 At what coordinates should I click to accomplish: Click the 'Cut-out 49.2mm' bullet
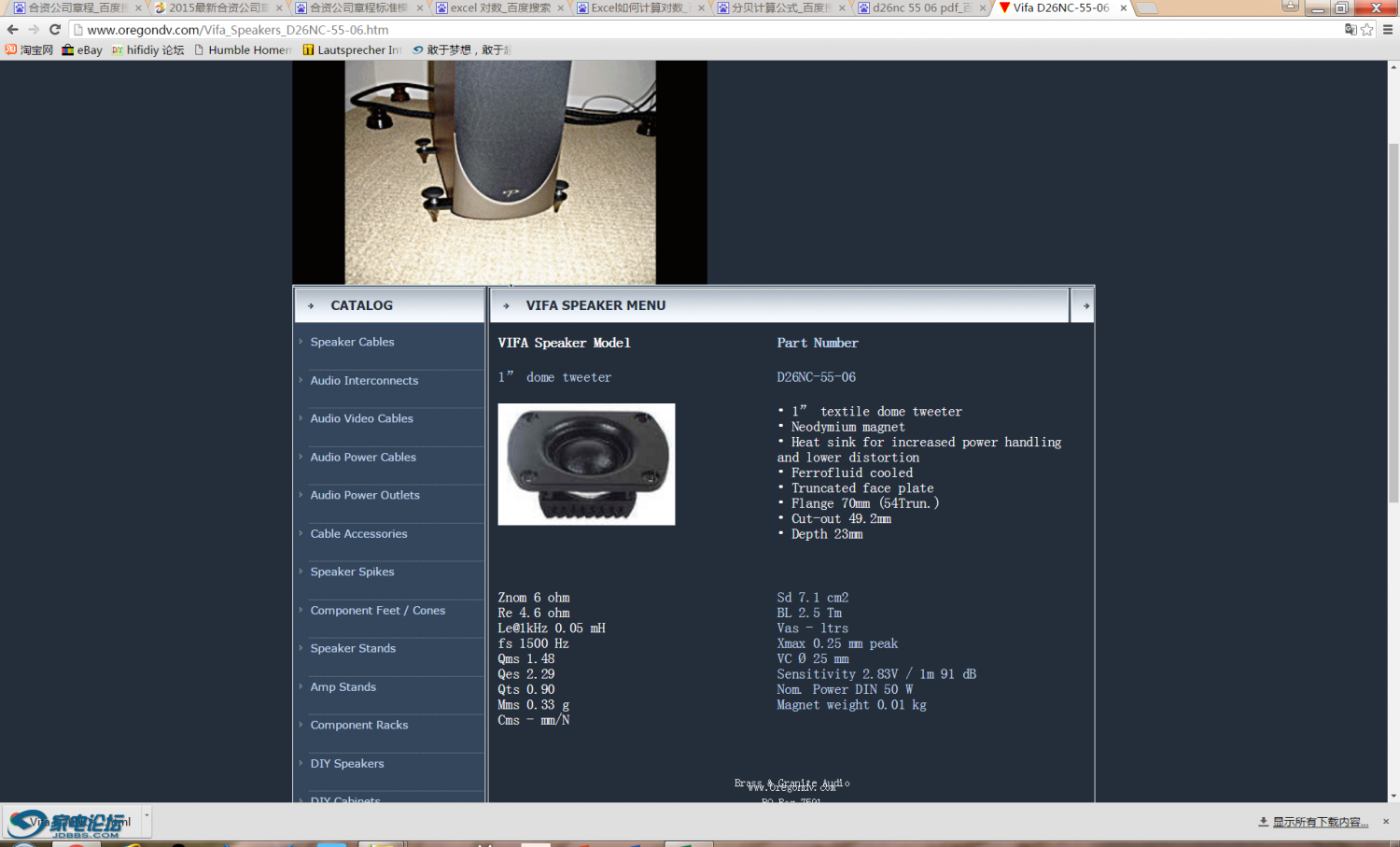[841, 518]
